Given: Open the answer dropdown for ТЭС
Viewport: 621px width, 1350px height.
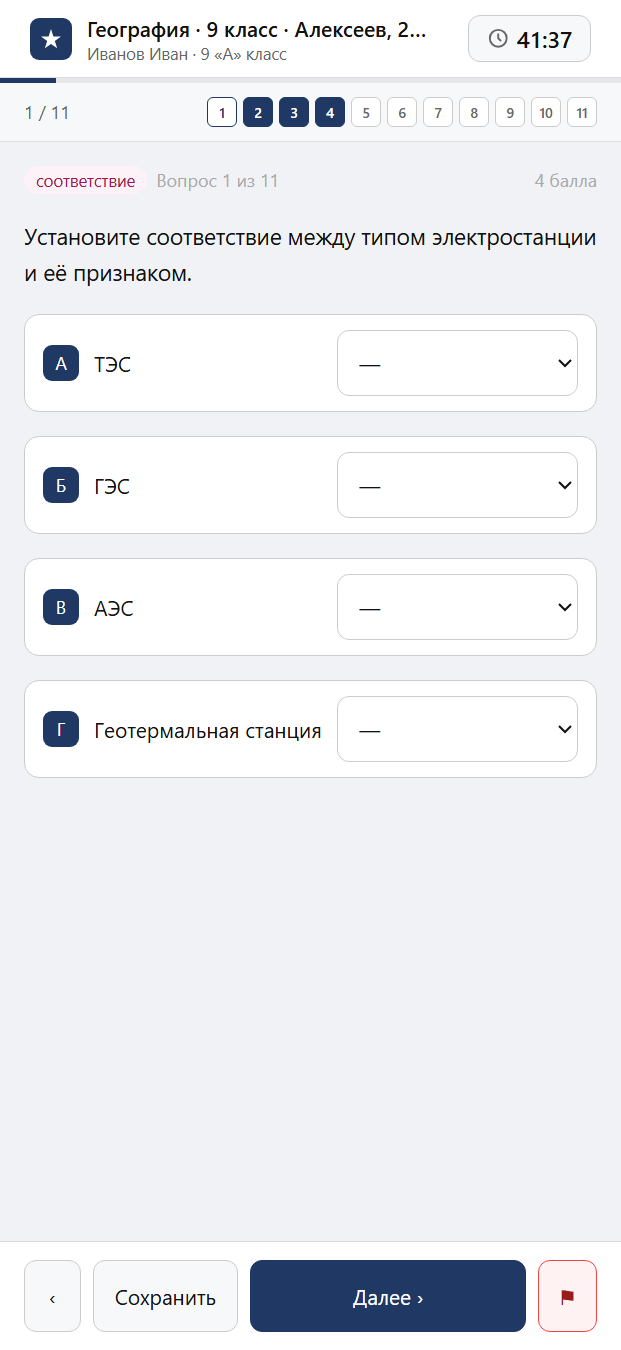Looking at the screenshot, I should 457,363.
